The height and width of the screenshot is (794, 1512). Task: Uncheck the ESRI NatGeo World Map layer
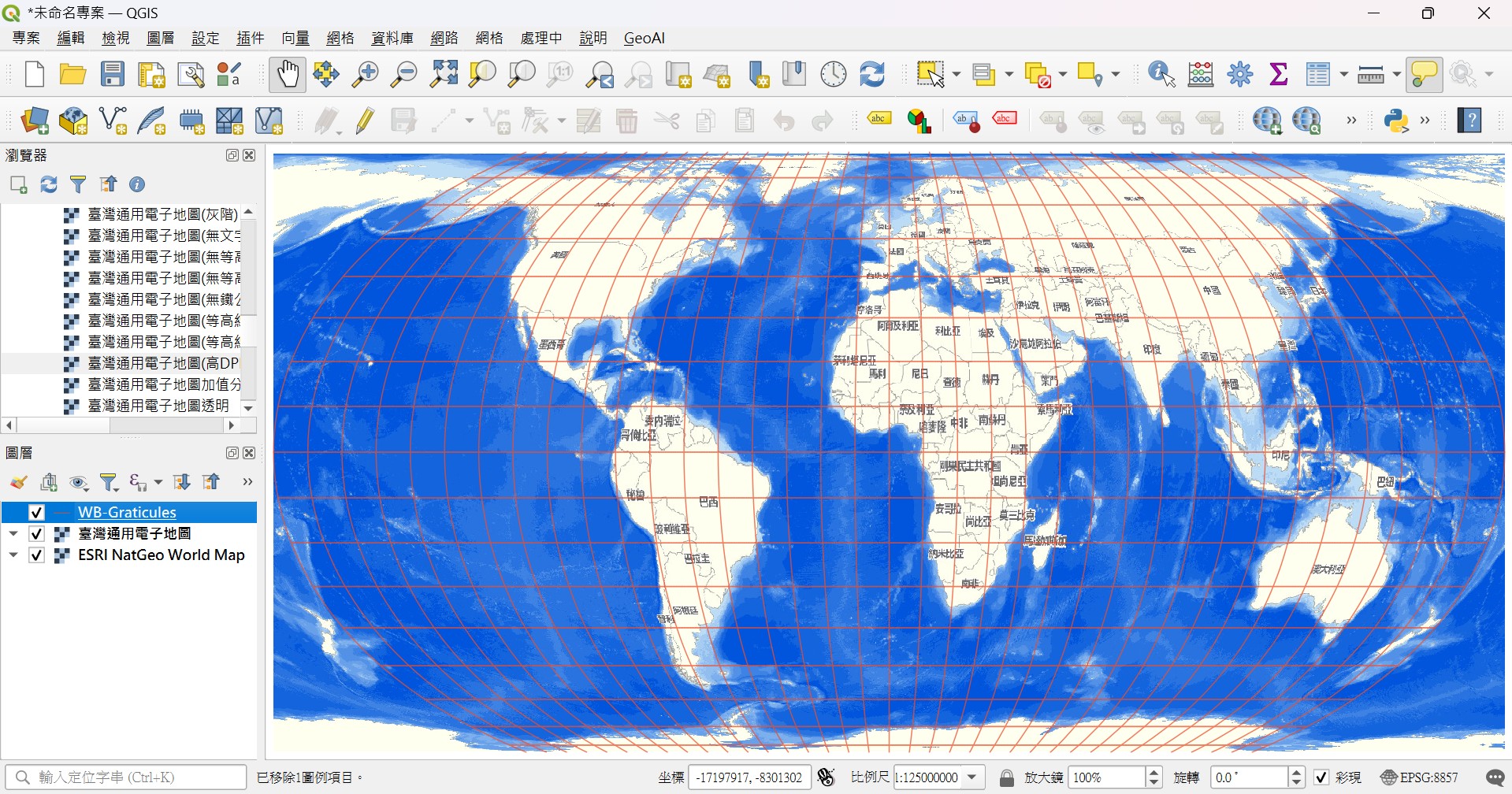(36, 555)
